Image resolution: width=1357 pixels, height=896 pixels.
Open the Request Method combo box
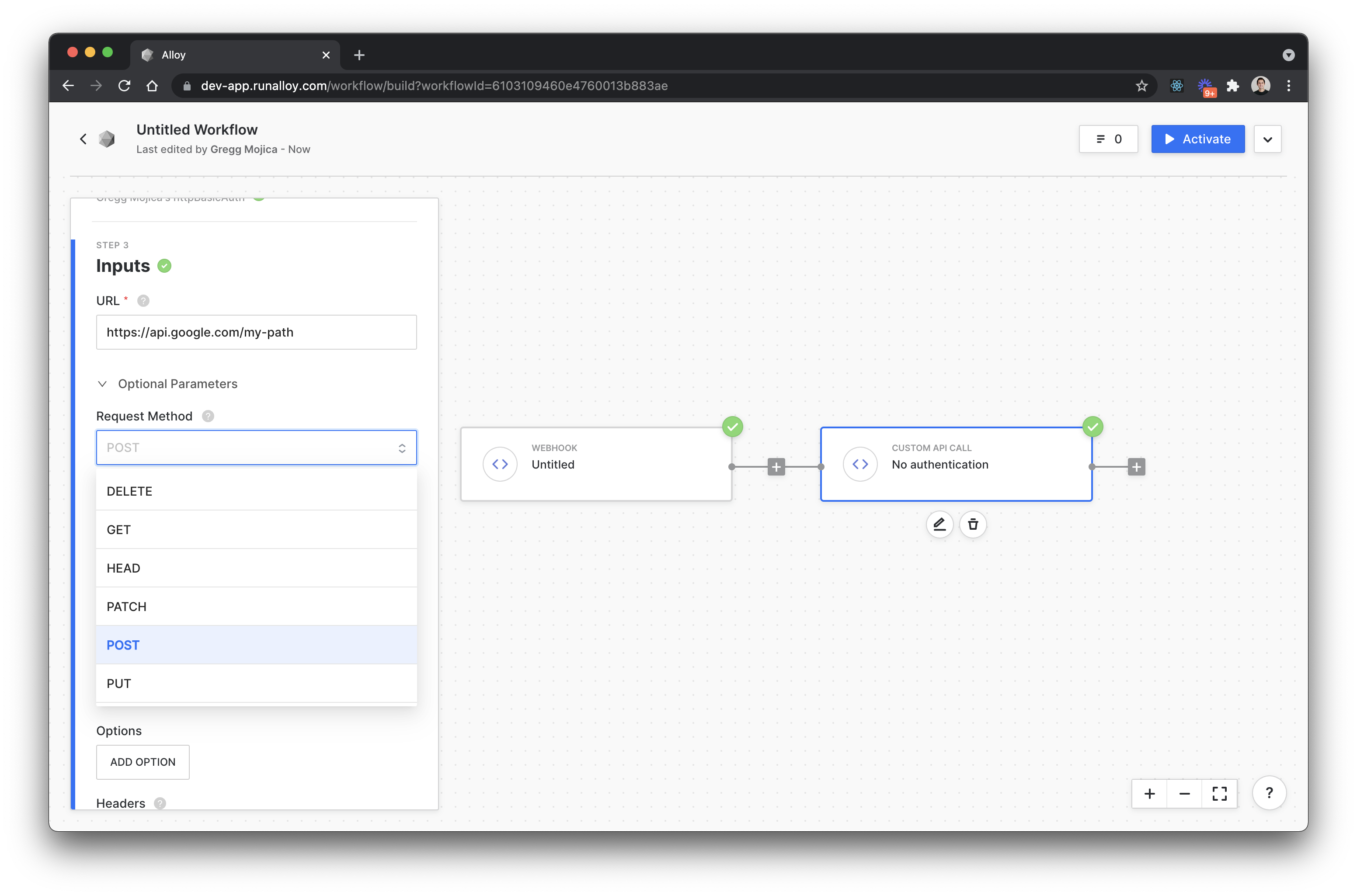[x=256, y=448]
